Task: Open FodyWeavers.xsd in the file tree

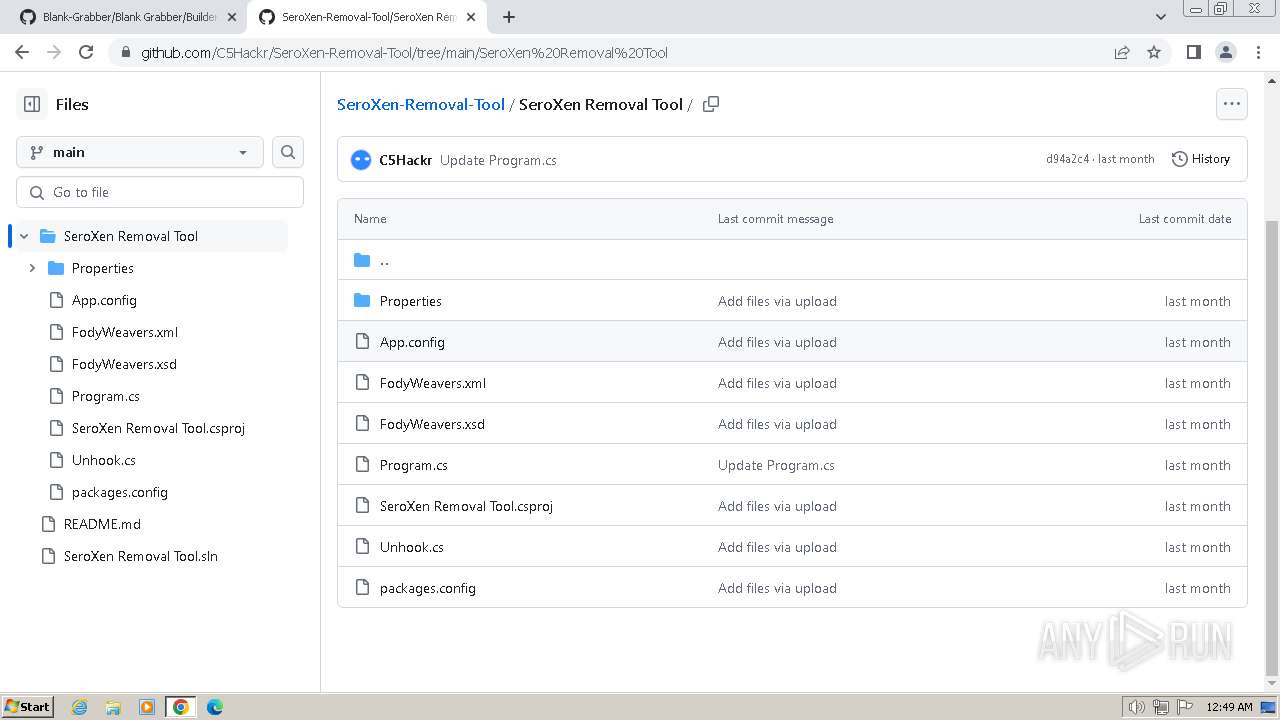Action: pos(124,364)
